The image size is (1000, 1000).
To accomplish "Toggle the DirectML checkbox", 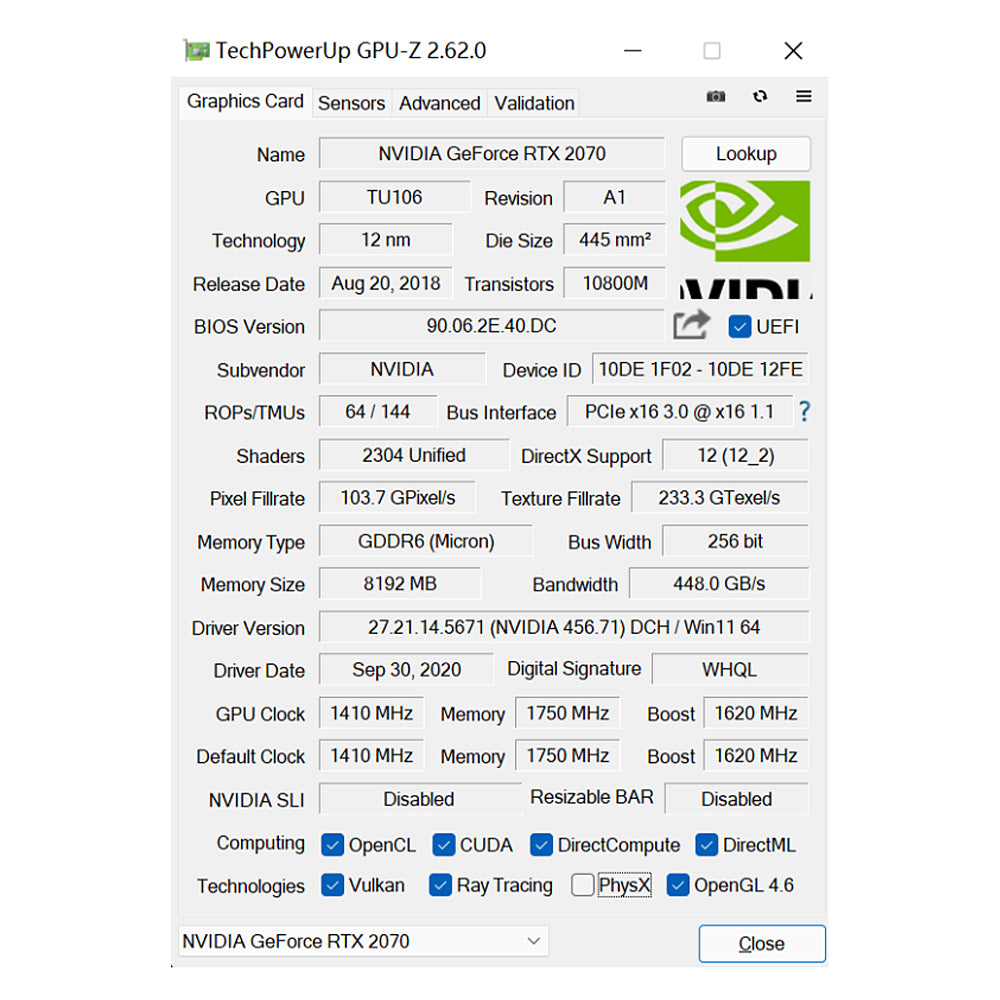I will 706,844.
